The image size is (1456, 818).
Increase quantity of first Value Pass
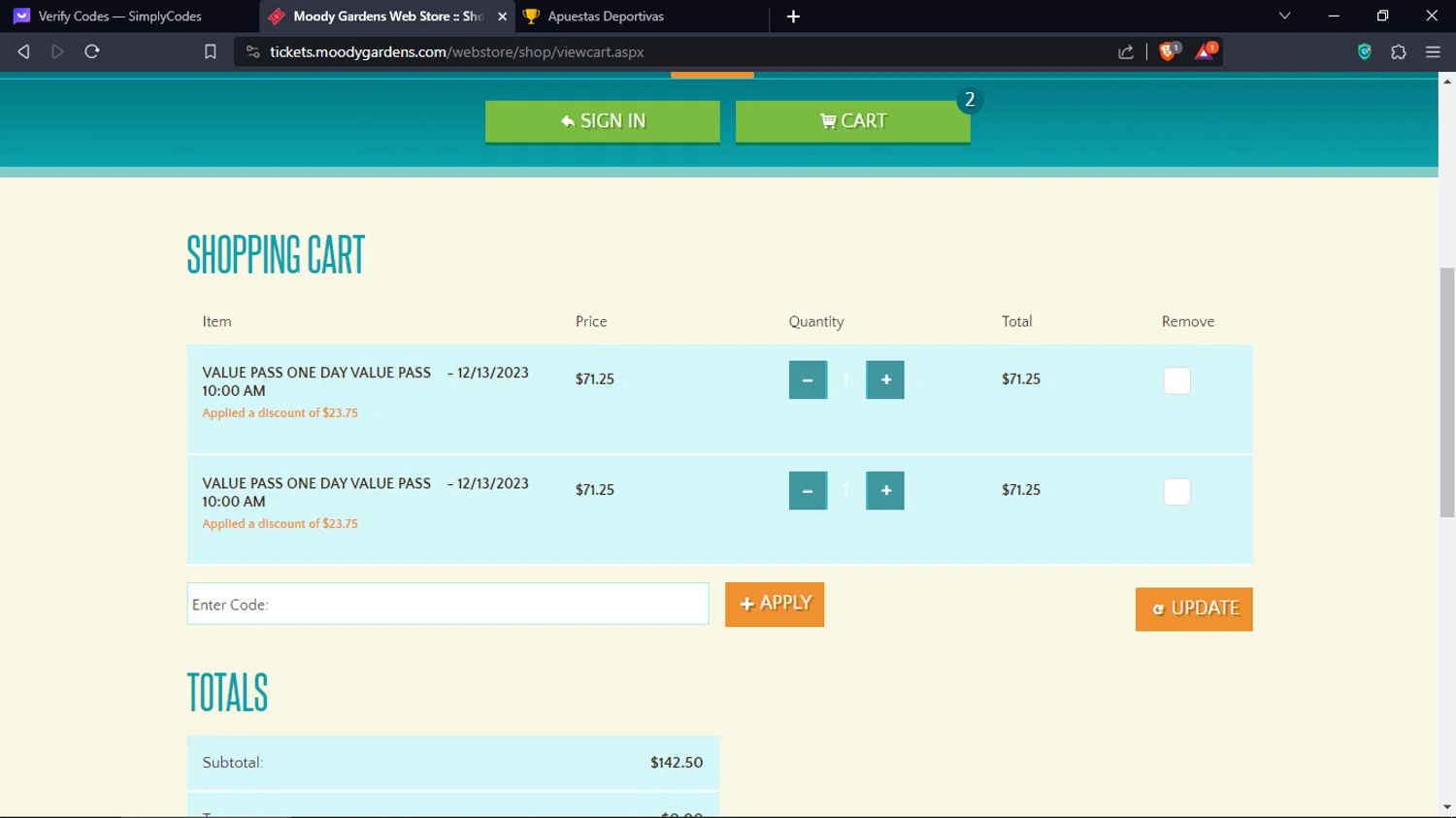(885, 379)
